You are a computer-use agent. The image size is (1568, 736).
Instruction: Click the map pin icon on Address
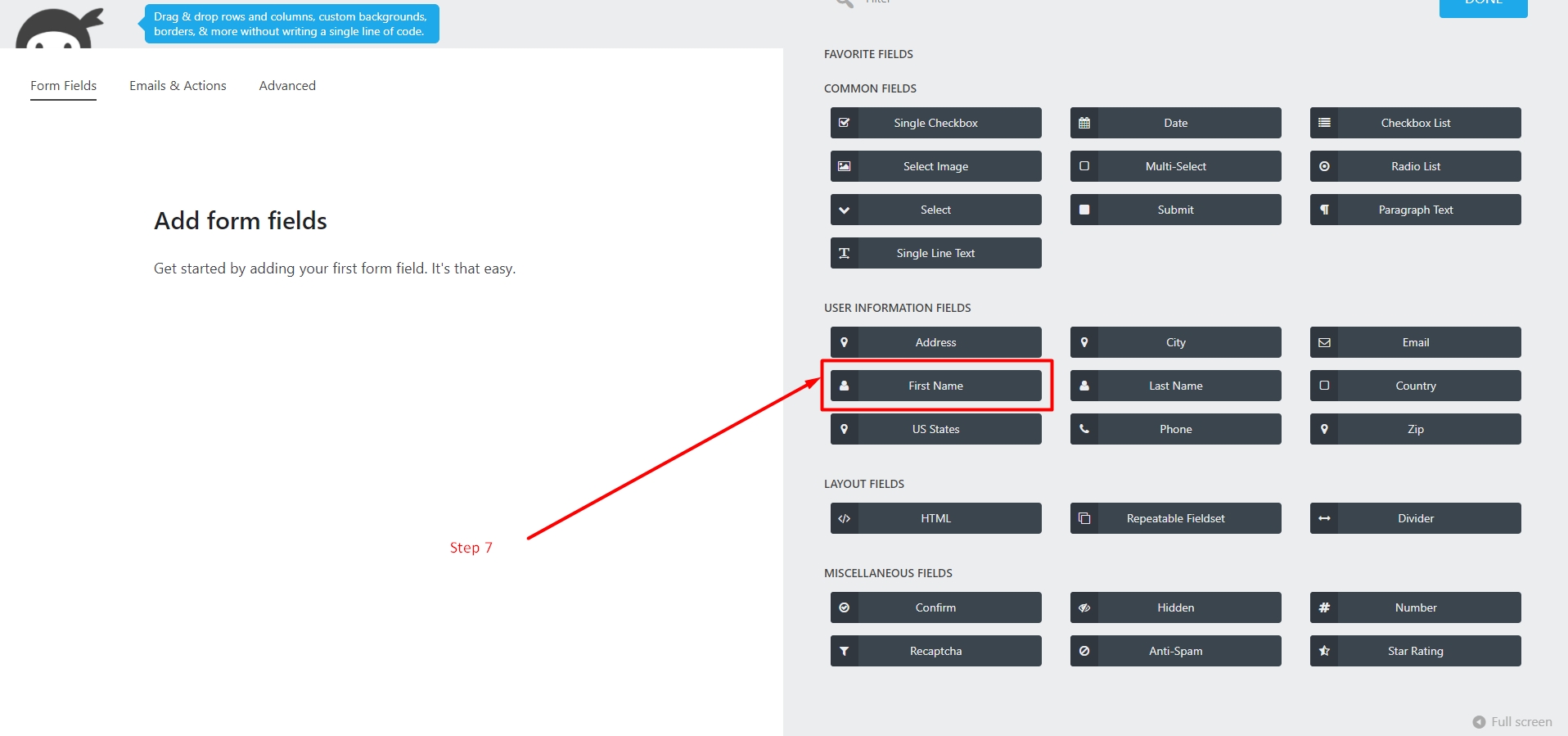coord(844,342)
